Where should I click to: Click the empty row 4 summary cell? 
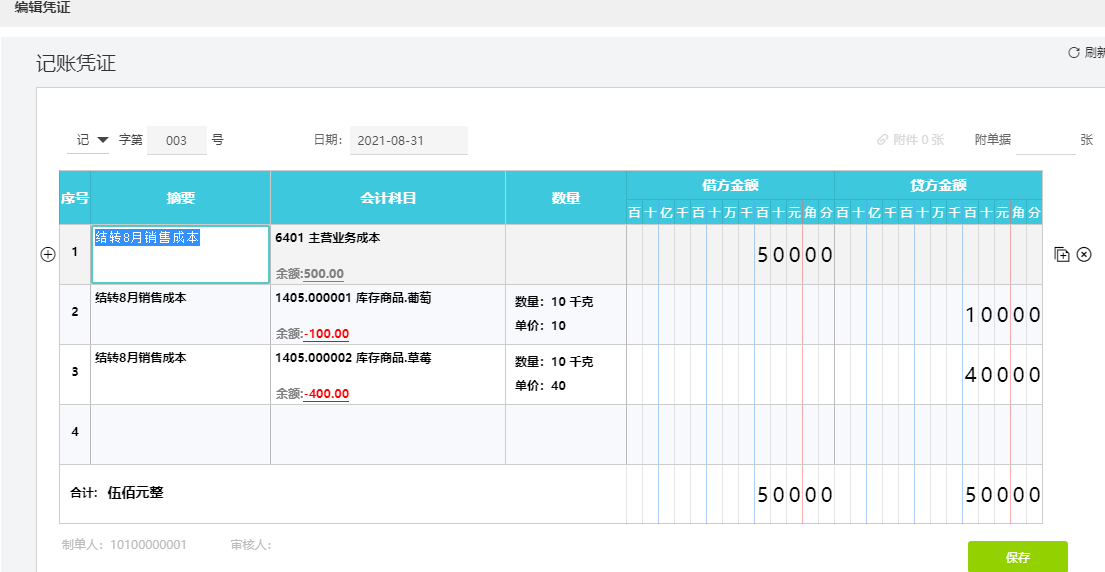point(180,434)
